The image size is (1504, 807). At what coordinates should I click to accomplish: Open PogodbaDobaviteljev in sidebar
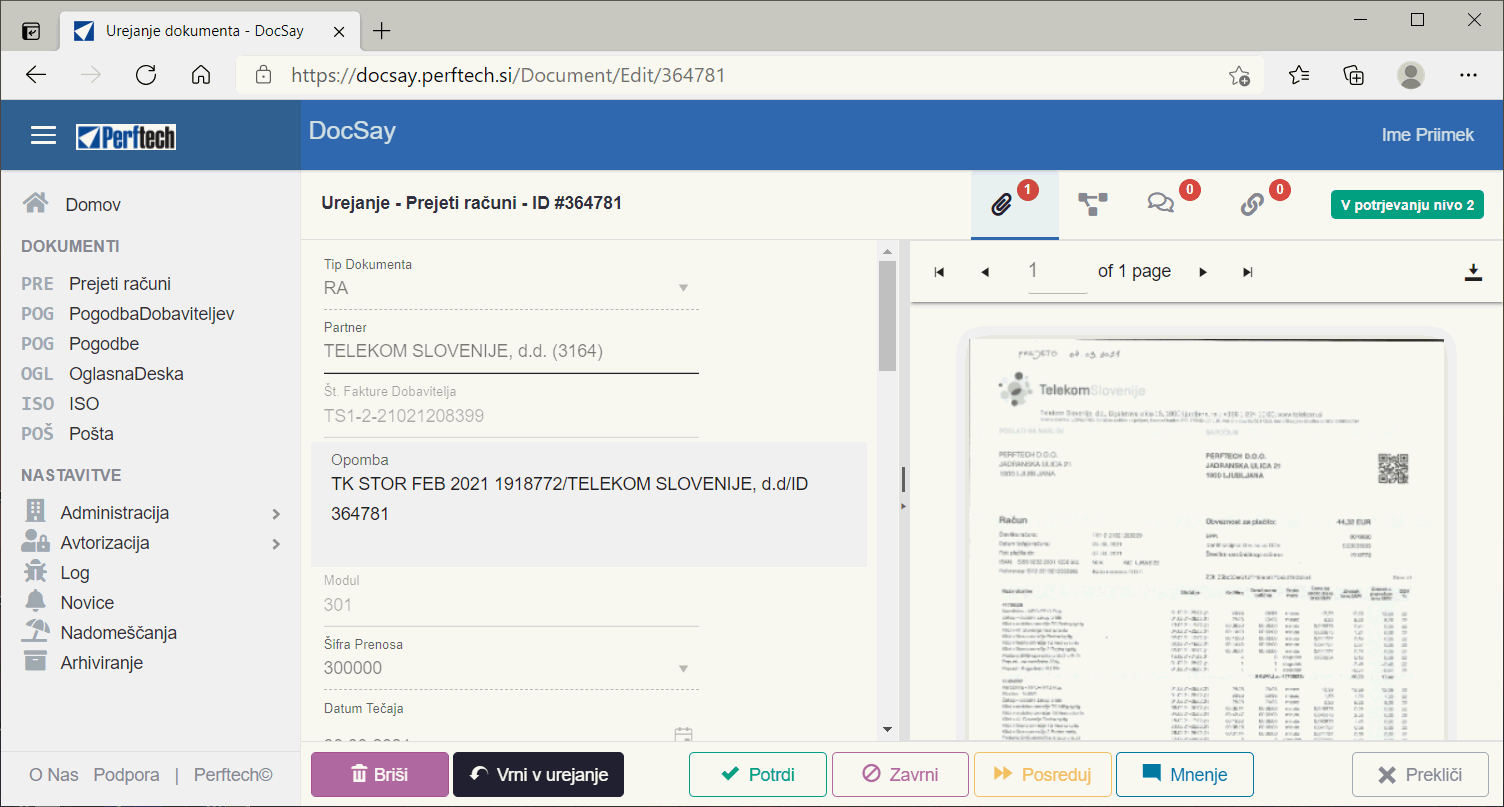152,314
